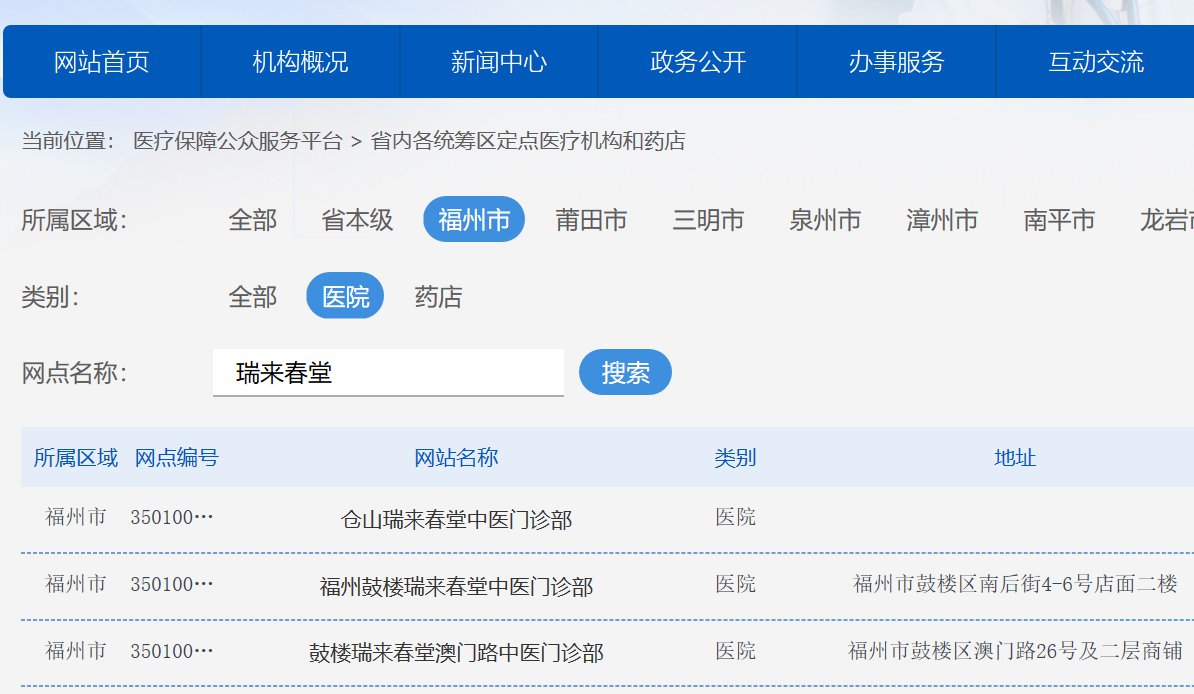Select 全部 in the 类别 row
Viewport: 1194px width, 694px height.
click(x=252, y=297)
